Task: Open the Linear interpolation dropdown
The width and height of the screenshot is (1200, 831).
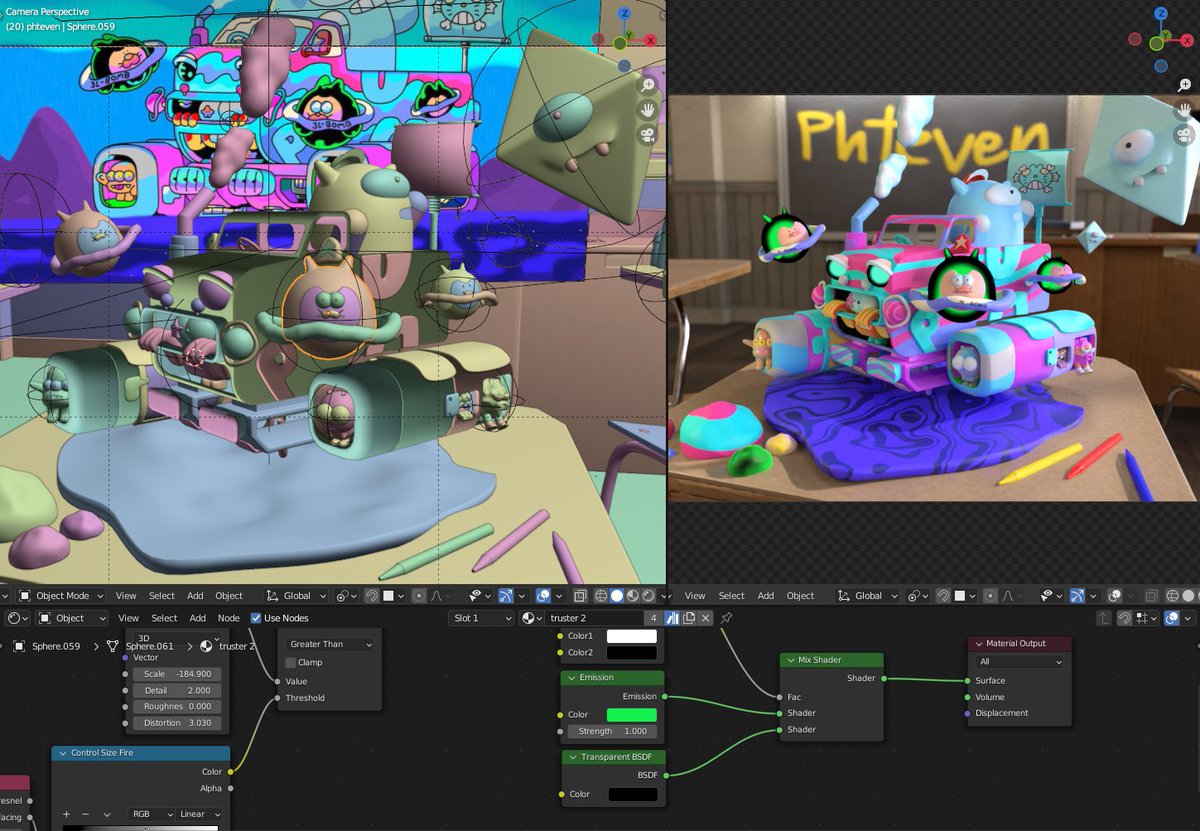Action: coord(199,814)
